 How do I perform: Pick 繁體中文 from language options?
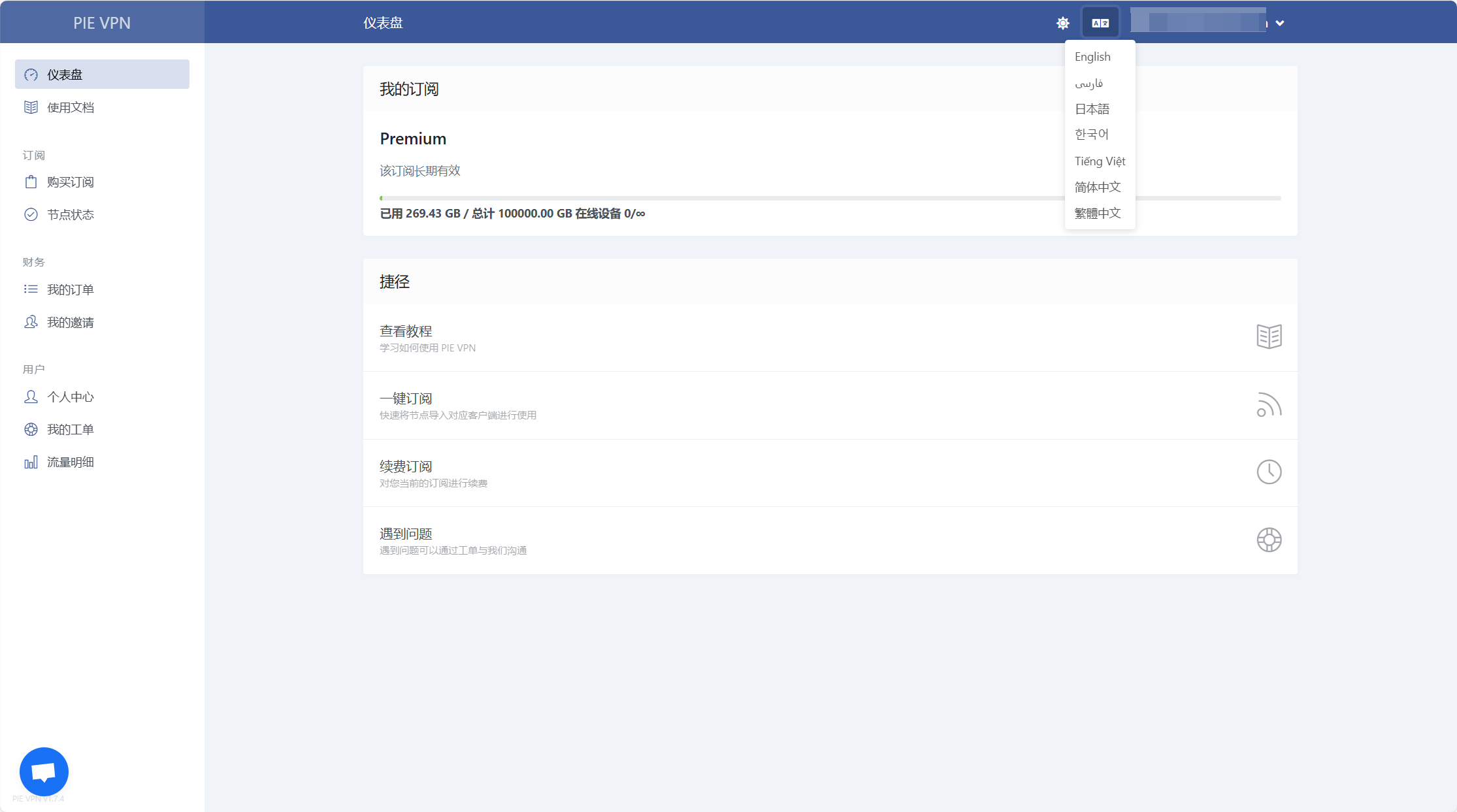click(x=1098, y=214)
